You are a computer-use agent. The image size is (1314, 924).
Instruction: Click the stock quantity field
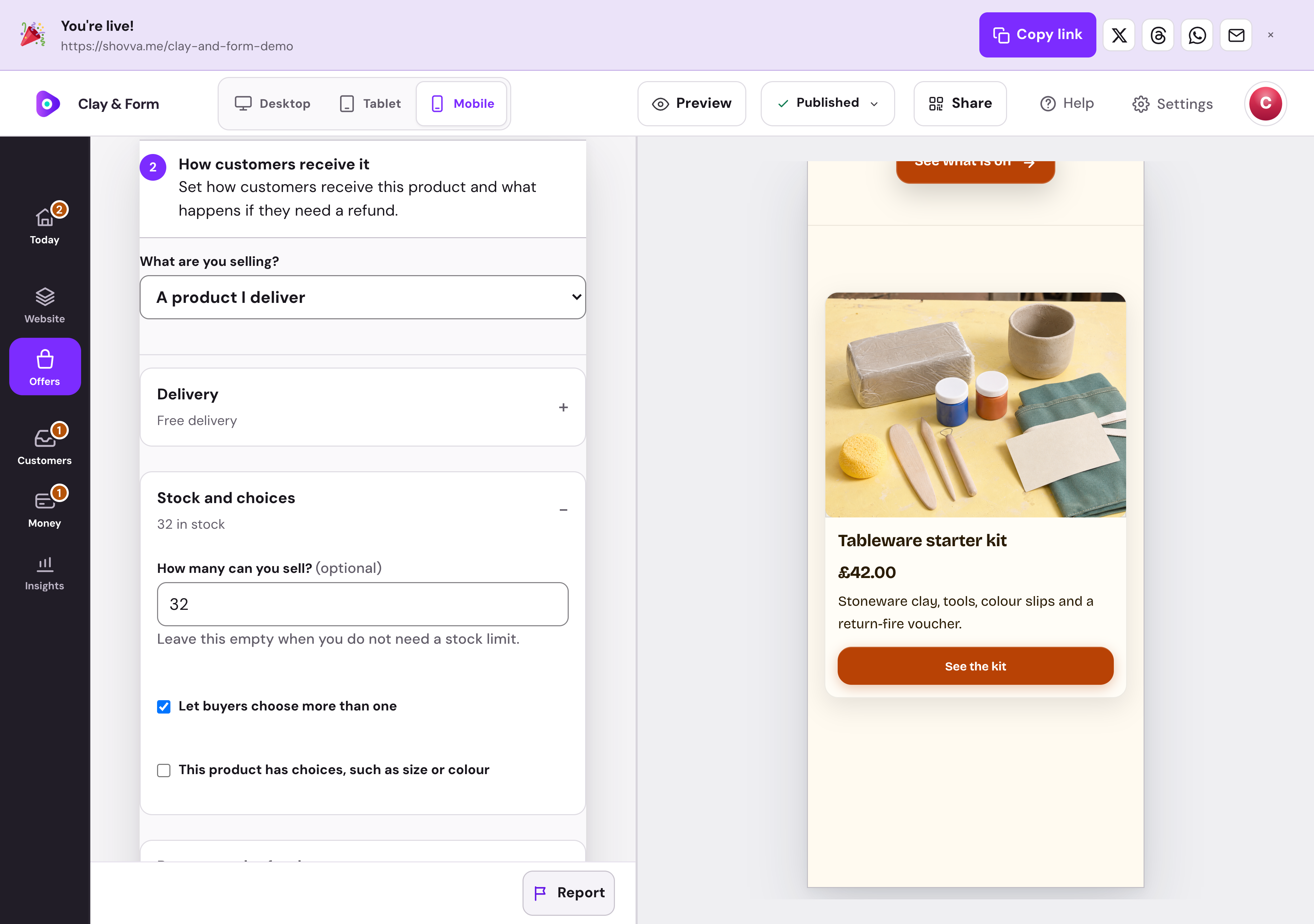pyautogui.click(x=363, y=604)
